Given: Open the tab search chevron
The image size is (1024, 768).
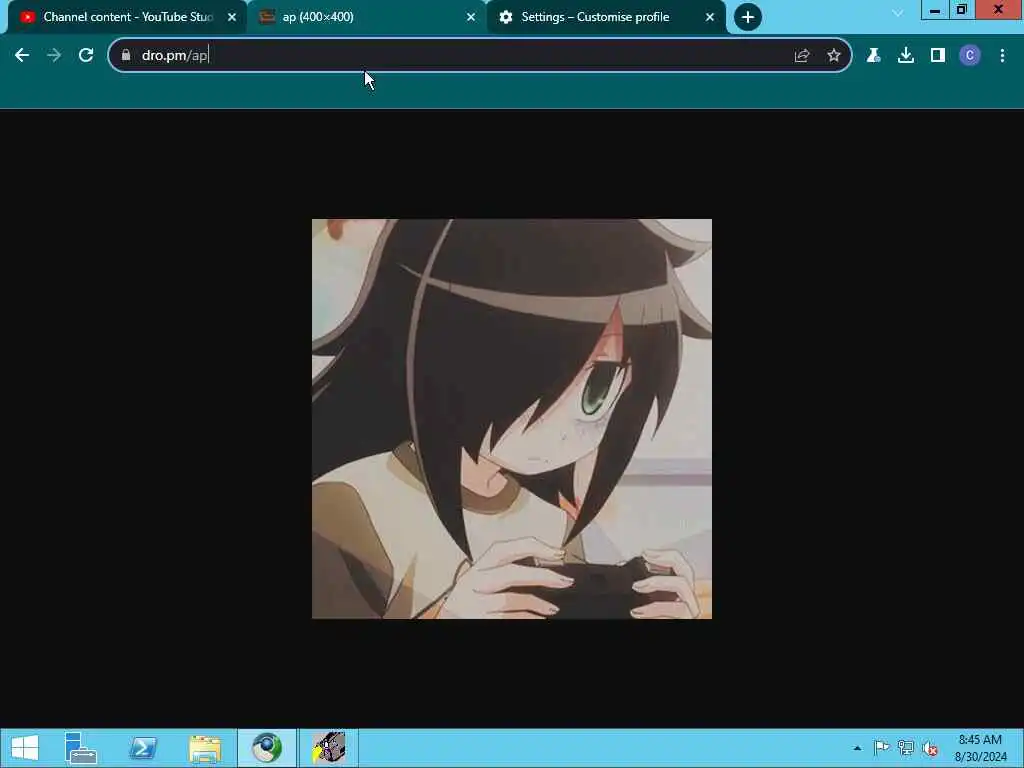Looking at the screenshot, I should point(898,13).
